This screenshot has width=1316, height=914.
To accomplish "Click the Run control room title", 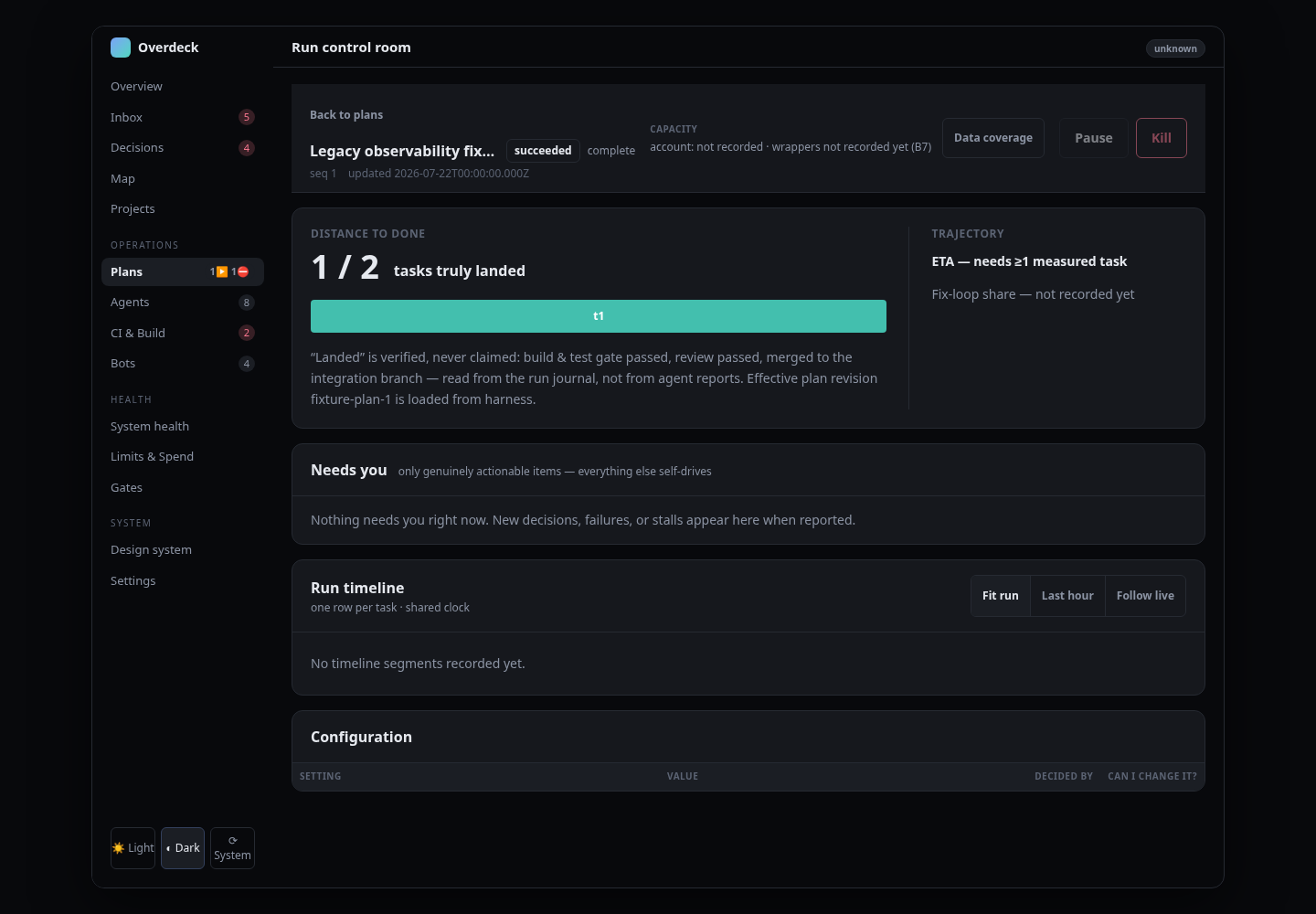I will [x=351, y=48].
